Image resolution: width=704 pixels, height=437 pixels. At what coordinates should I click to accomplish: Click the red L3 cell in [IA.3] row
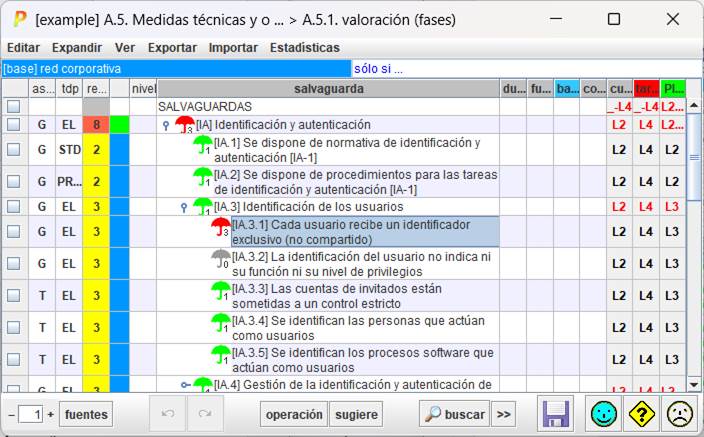pos(672,207)
